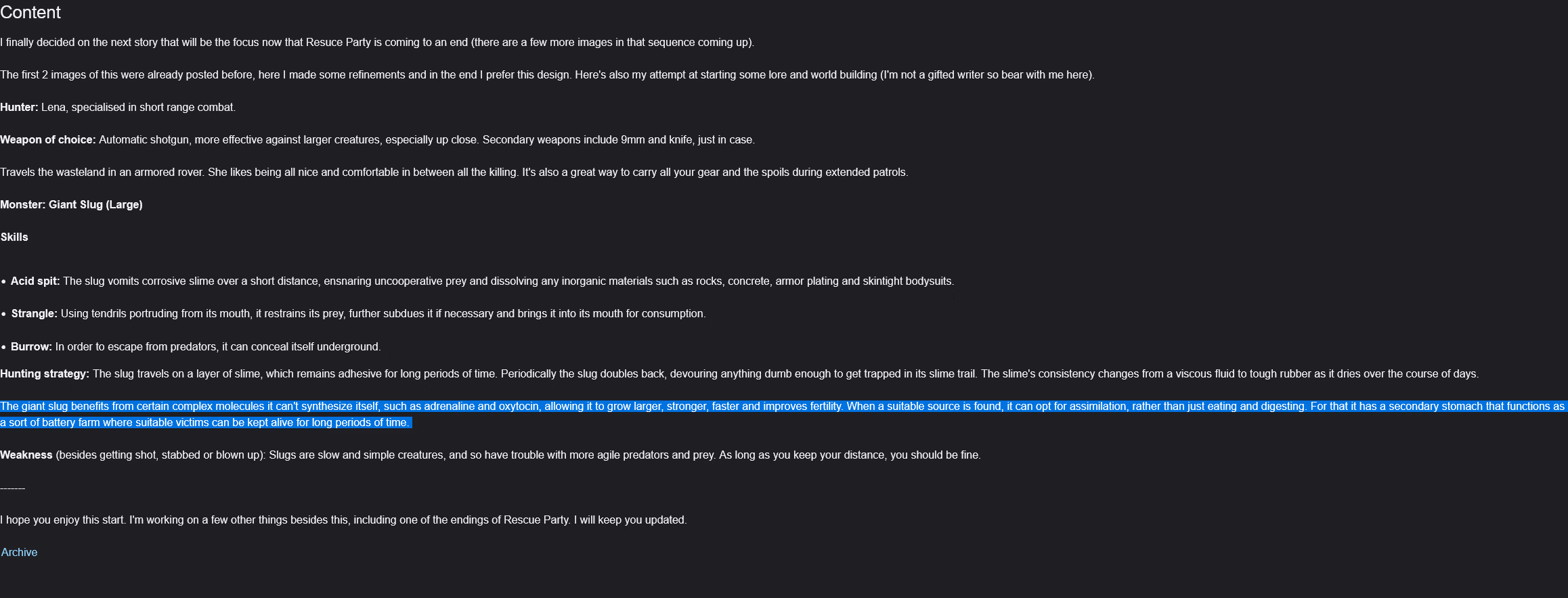Click the Weapon of choice: label
The width and height of the screenshot is (1568, 598).
coord(47,140)
